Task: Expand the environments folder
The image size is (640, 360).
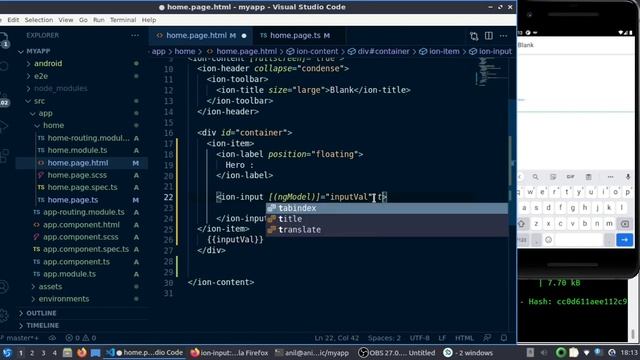Action: (x=64, y=299)
